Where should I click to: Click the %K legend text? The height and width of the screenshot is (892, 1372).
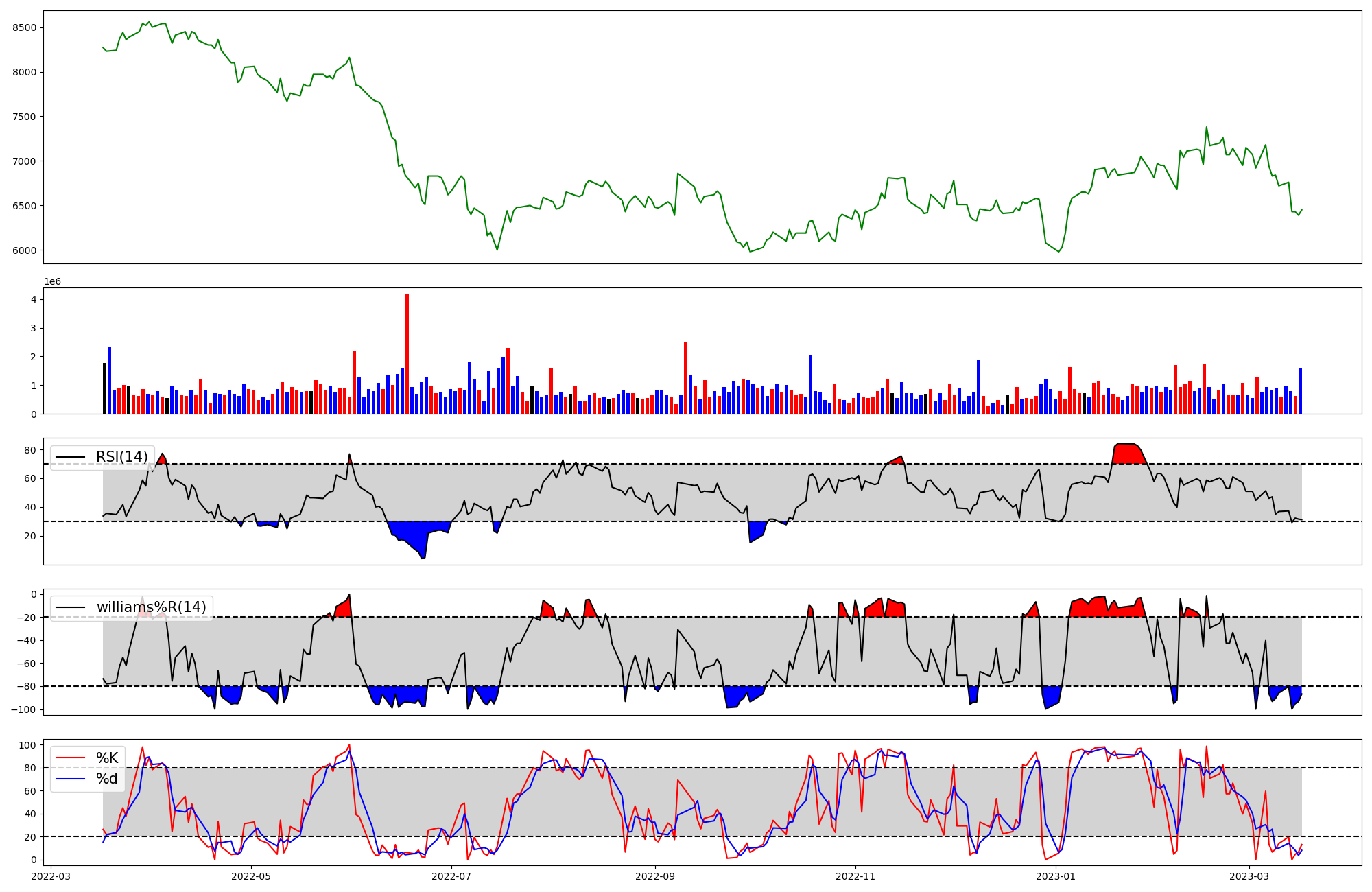[107, 758]
